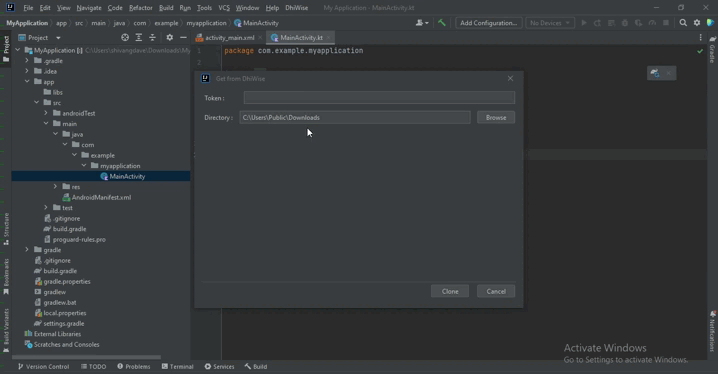Hide the Project panel with minus icon
This screenshot has height=374, width=718.
click(x=183, y=38)
